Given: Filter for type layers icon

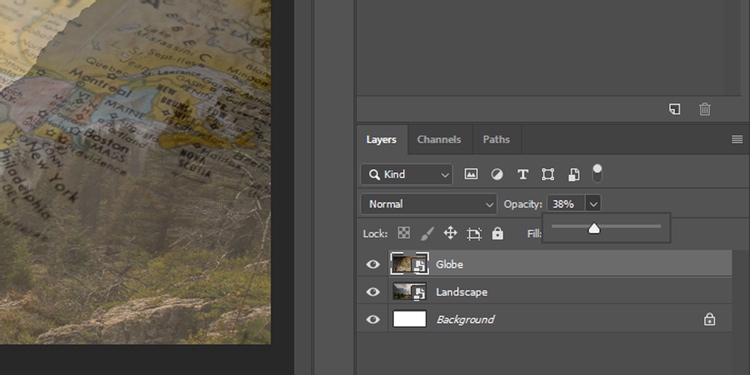Looking at the screenshot, I should click(523, 175).
